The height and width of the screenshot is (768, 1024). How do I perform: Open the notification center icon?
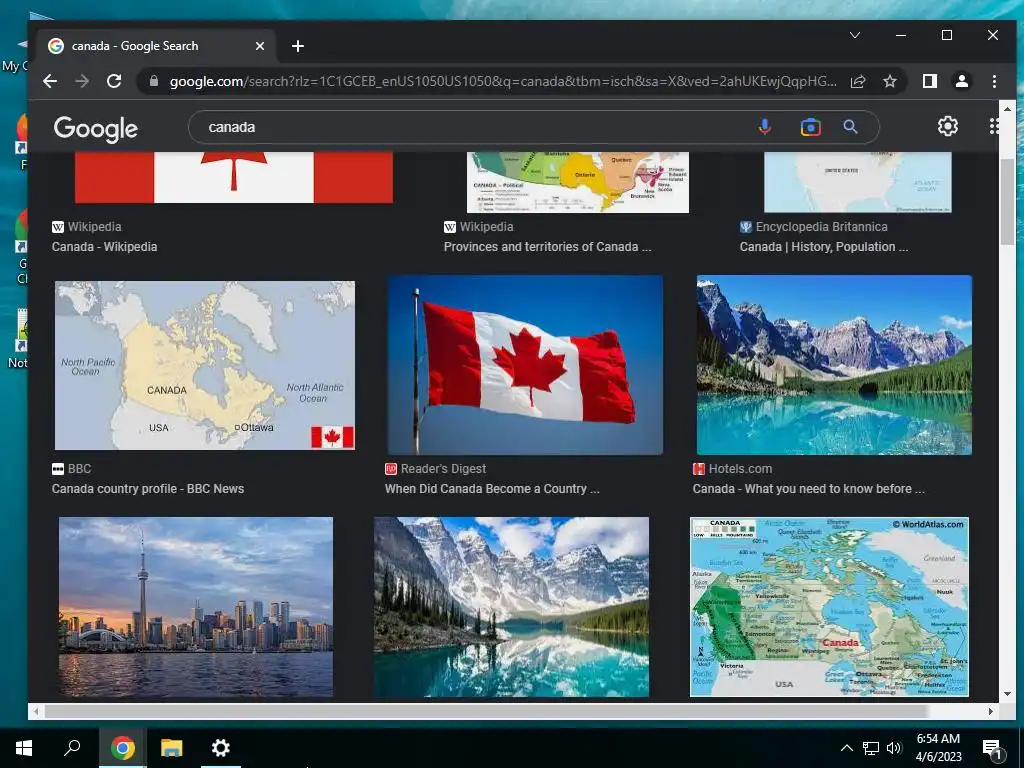click(992, 748)
